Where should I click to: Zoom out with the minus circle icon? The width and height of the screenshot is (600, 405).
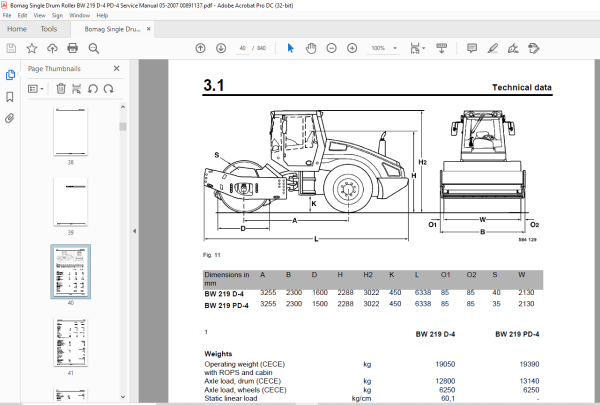coord(331,48)
